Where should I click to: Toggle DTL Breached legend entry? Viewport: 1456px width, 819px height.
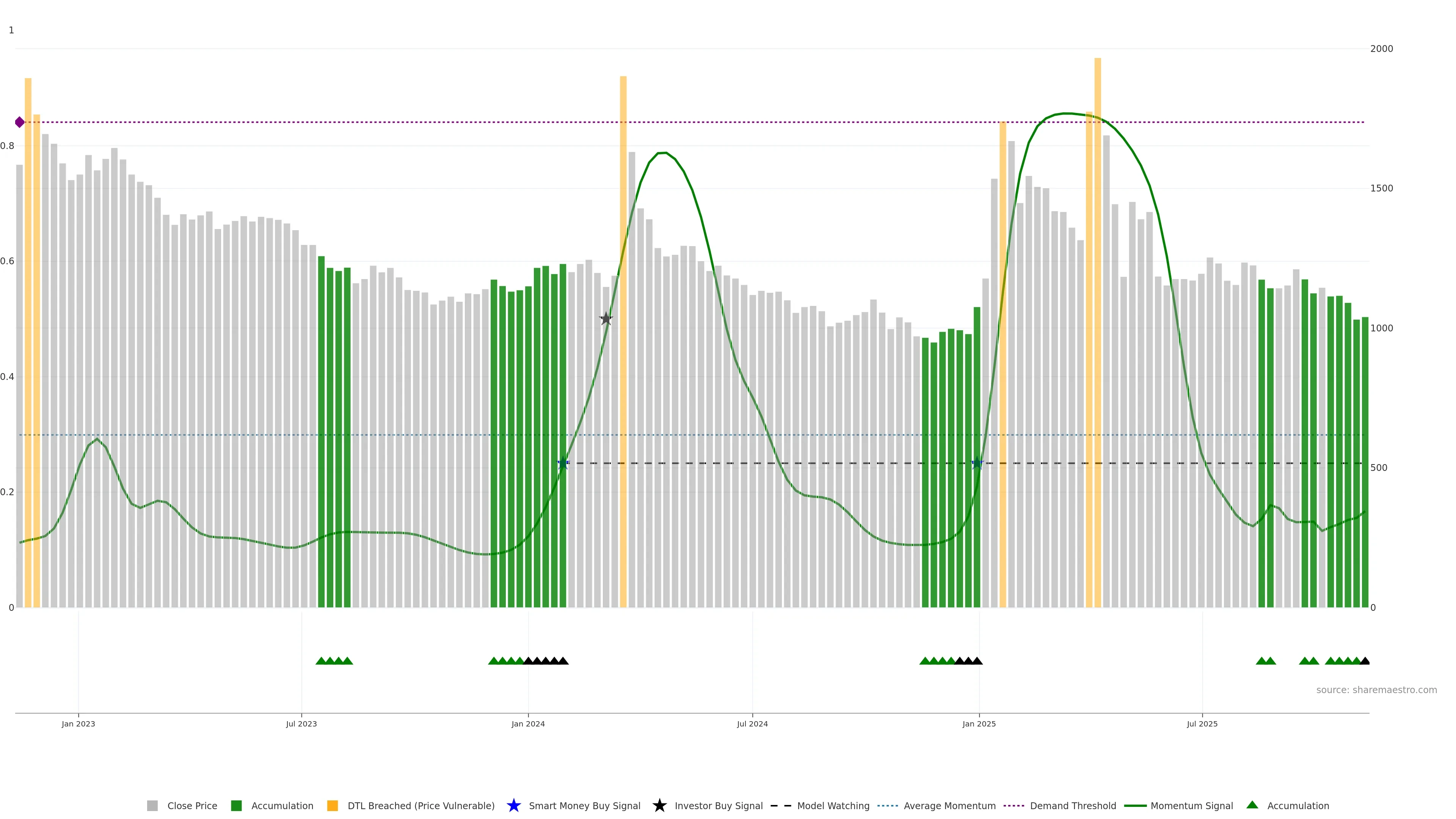tap(420, 805)
